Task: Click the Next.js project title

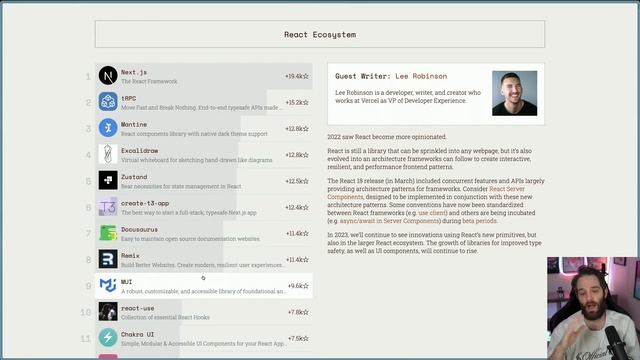Action: click(134, 72)
